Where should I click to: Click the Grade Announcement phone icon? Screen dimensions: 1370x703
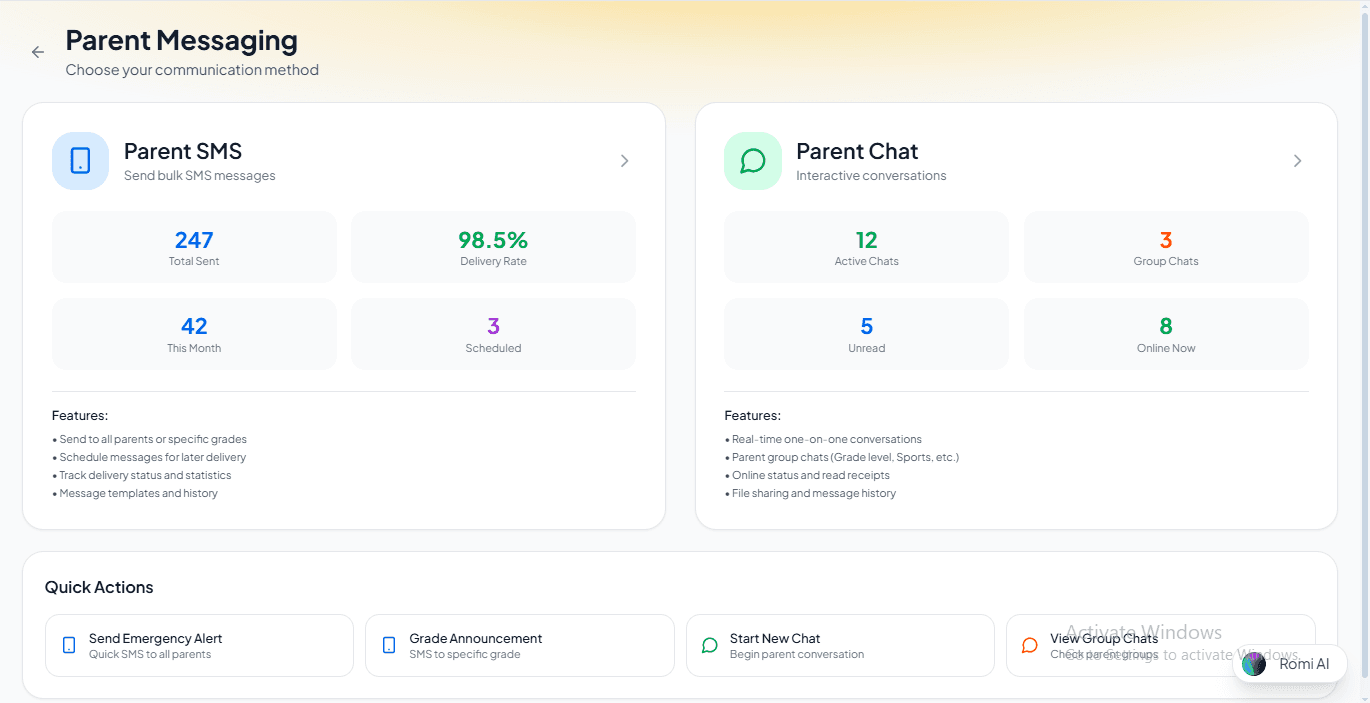click(x=389, y=646)
